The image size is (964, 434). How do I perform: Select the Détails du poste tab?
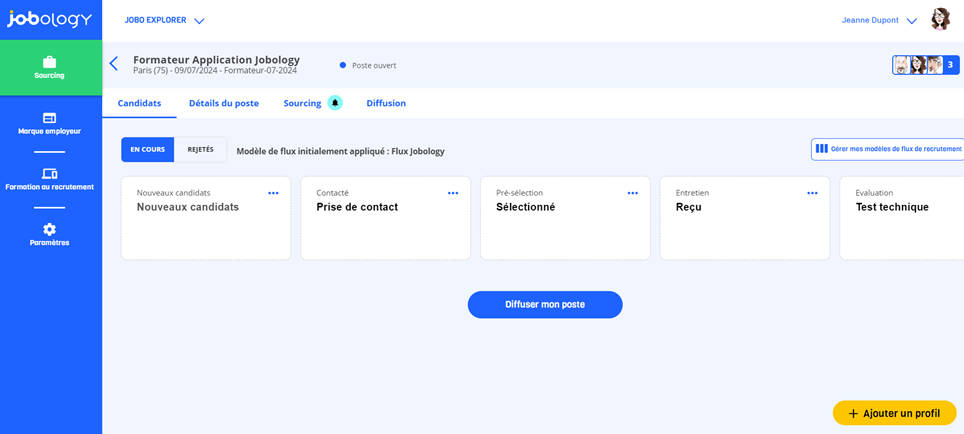pyautogui.click(x=224, y=103)
